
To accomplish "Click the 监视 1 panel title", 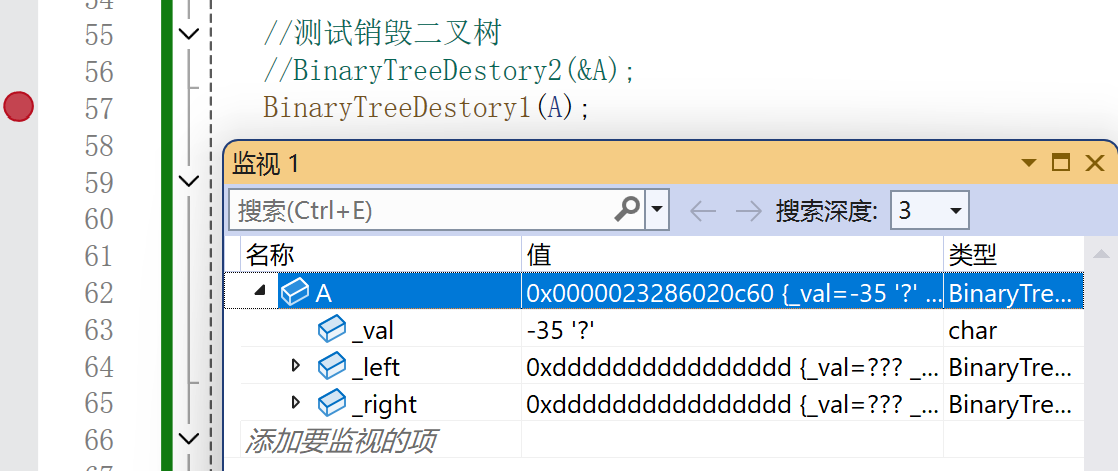I will point(266,164).
